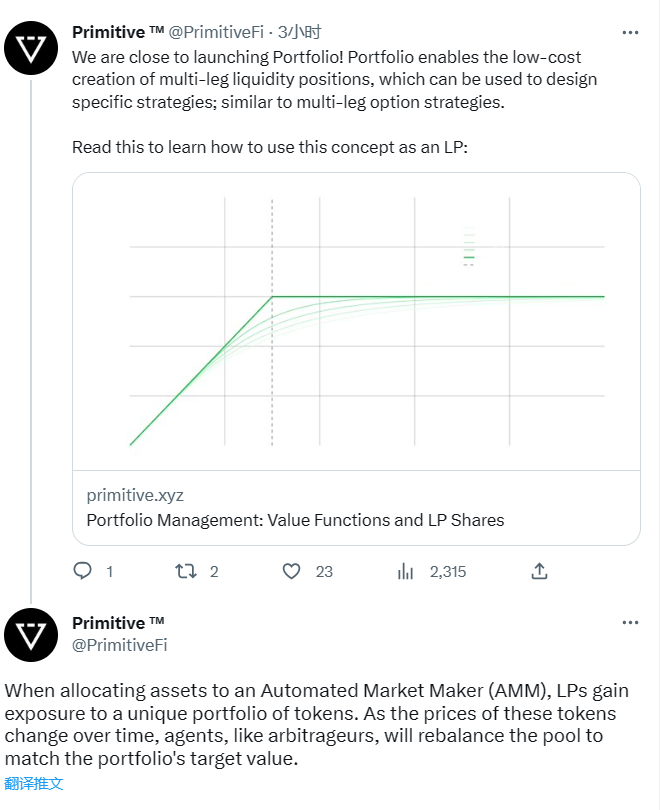Open Portfolio Management: Value Functions article title

pos(295,520)
